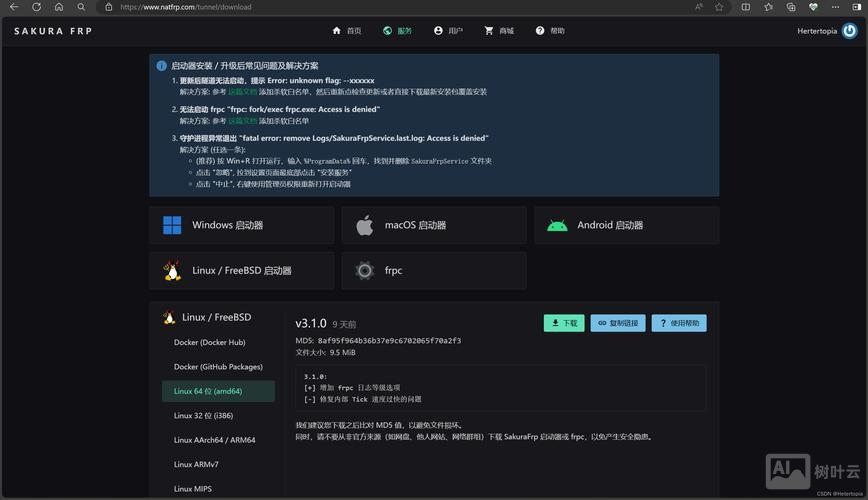Open the browser sidebar icon at far right
Screen dimensions: 868x500
[857, 7]
